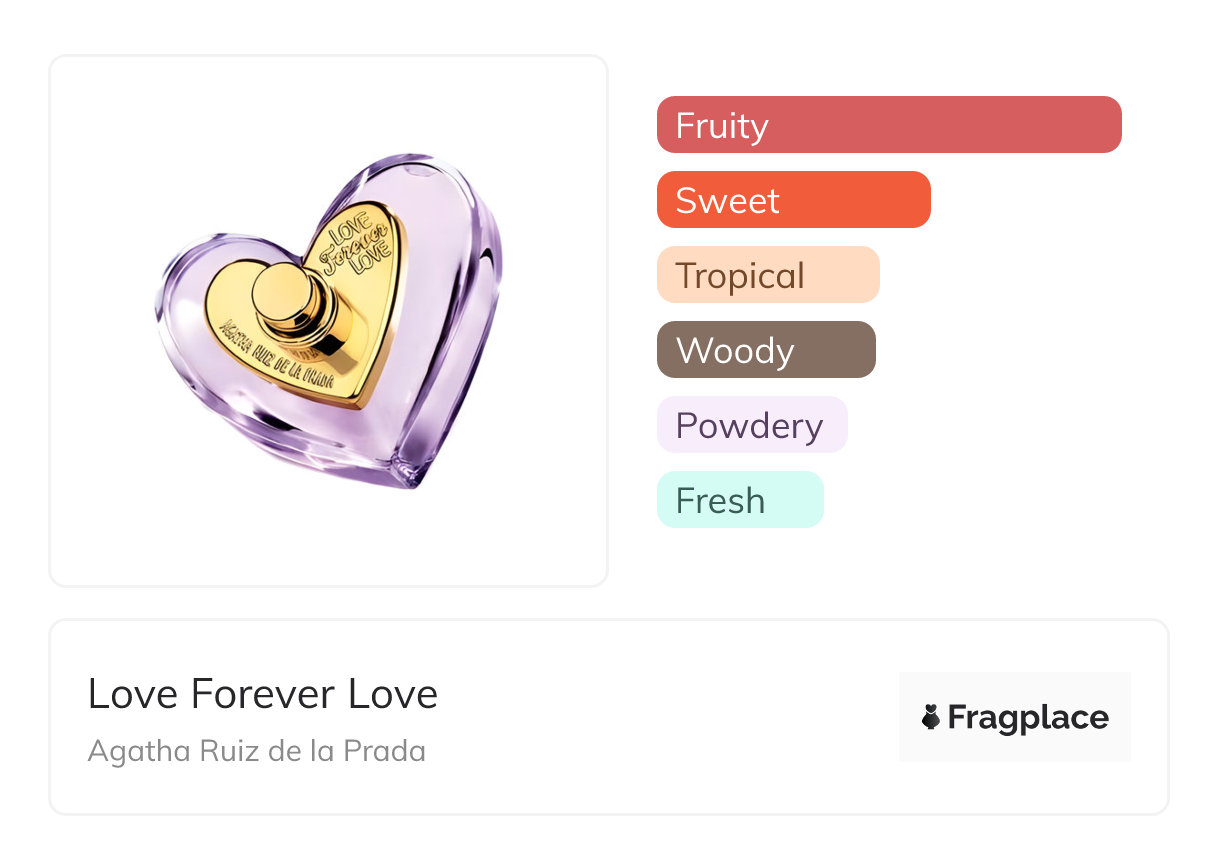
Task: Click empty middle of the perfume info card
Action: coord(660,717)
